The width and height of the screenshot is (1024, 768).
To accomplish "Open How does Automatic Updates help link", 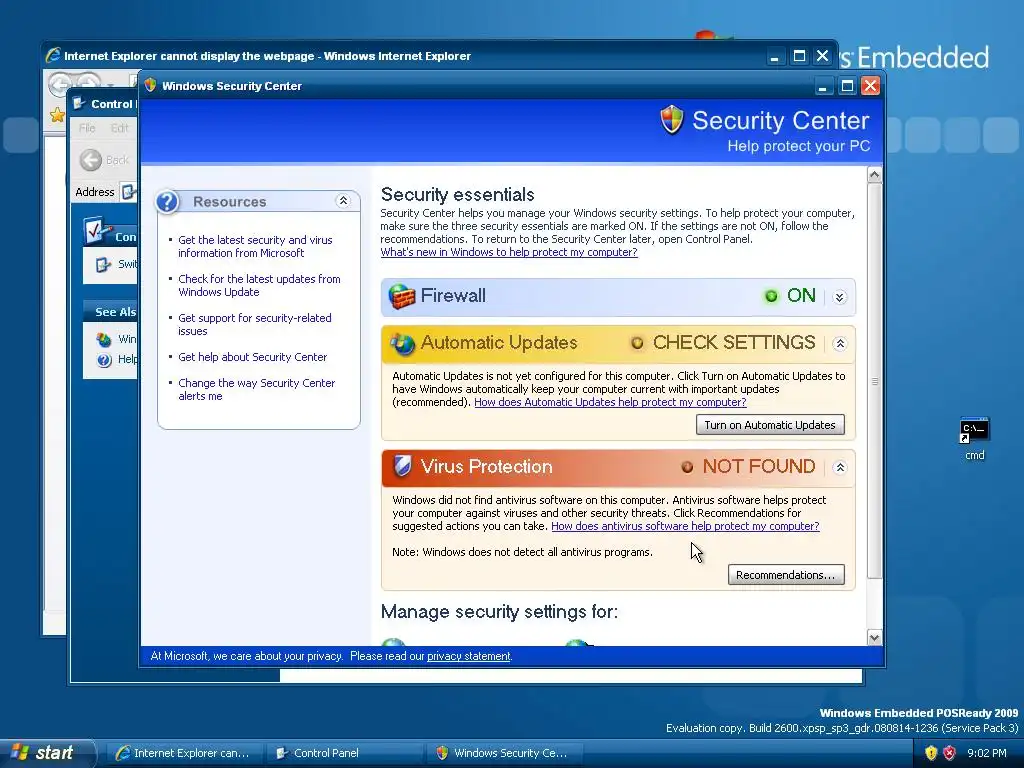I will (x=610, y=402).
